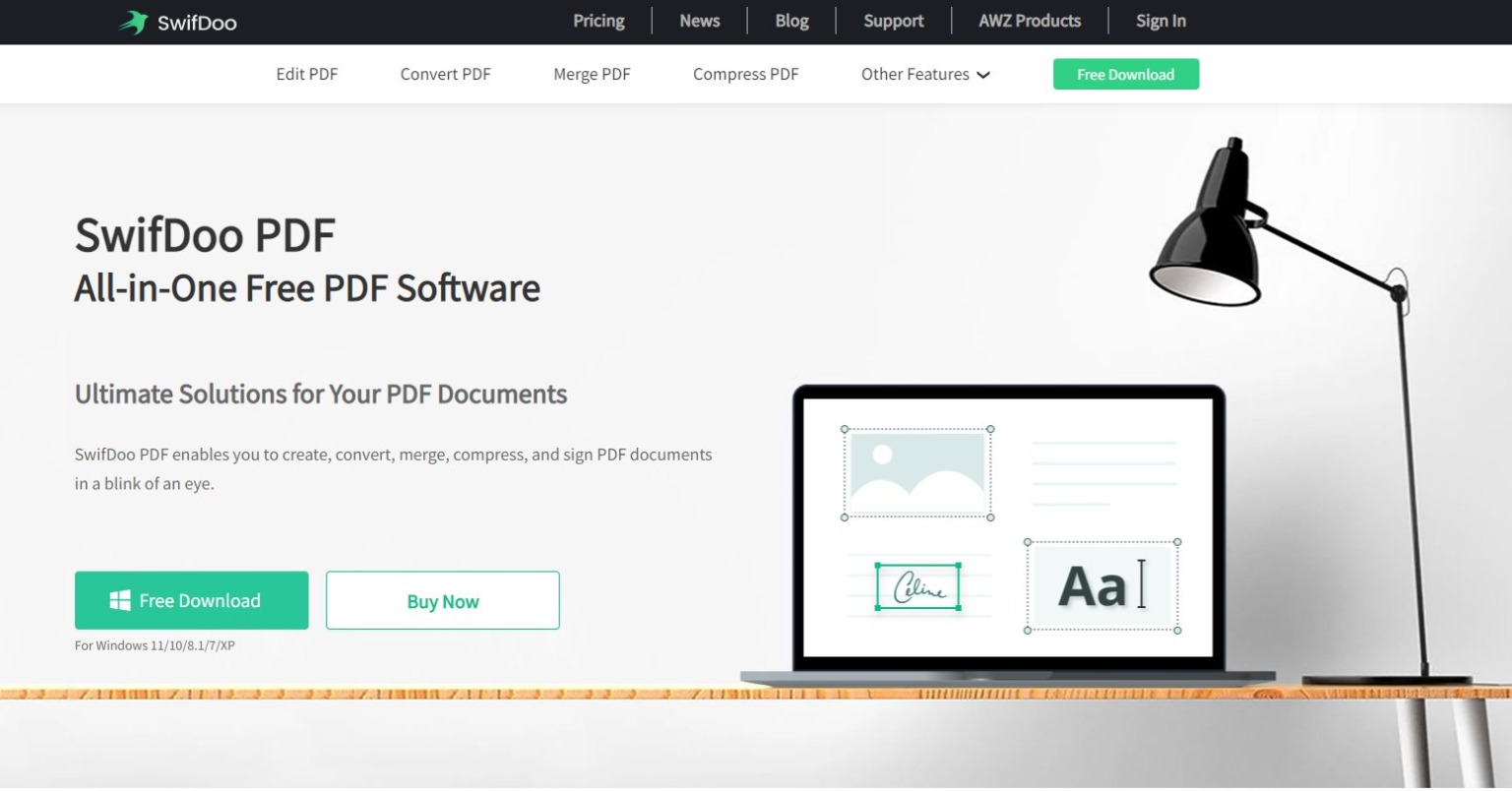The width and height of the screenshot is (1512, 791).
Task: Open the Other Features chevron arrow
Action: click(982, 75)
